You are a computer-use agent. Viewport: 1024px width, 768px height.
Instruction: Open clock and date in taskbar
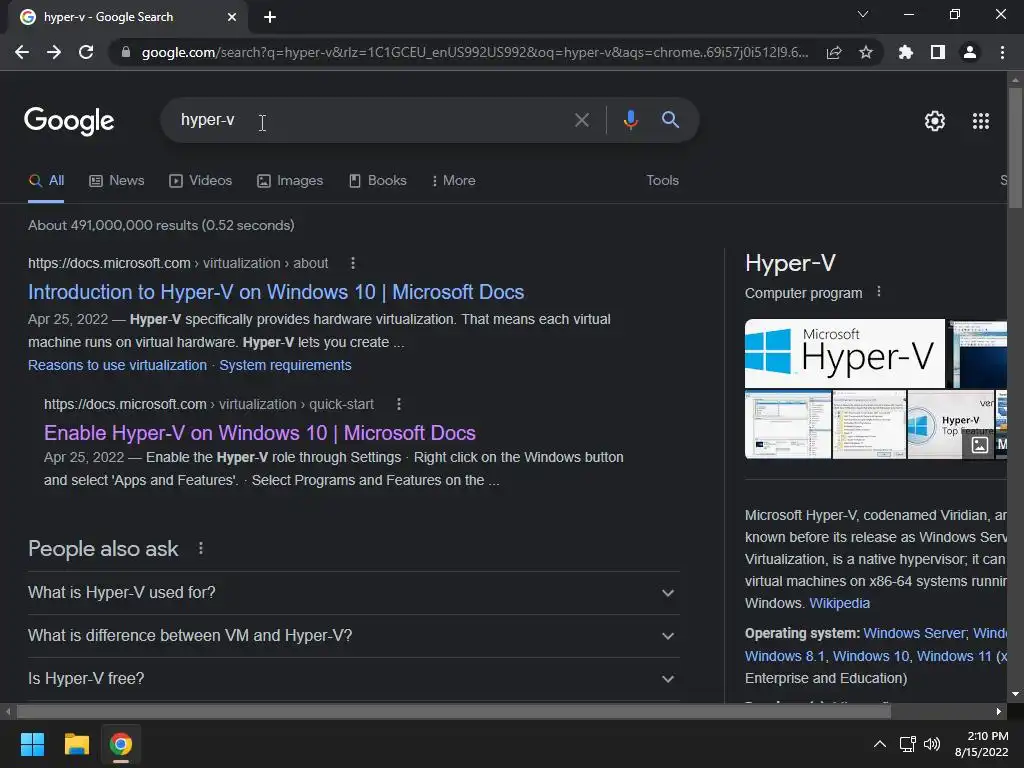click(x=982, y=744)
